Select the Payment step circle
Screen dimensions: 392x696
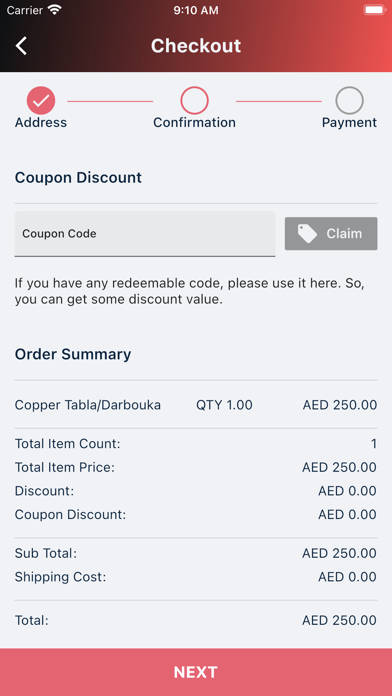click(349, 101)
